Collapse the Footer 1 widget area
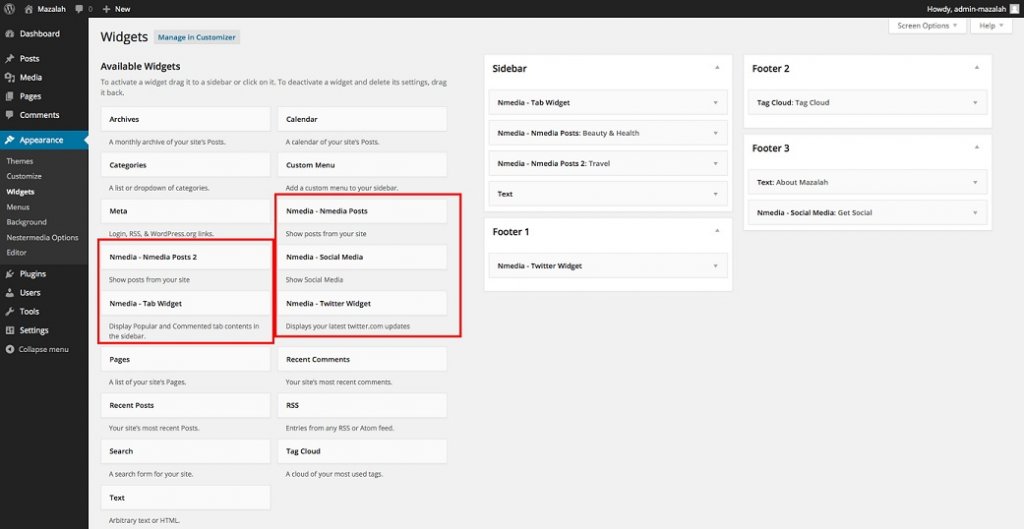1024x529 pixels. click(x=716, y=231)
